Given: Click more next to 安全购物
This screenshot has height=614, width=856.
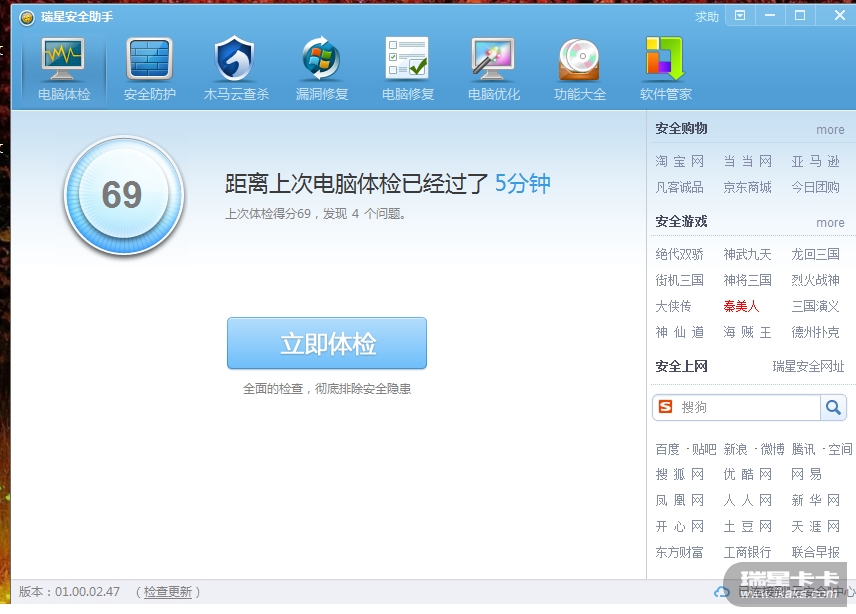Looking at the screenshot, I should [x=830, y=130].
